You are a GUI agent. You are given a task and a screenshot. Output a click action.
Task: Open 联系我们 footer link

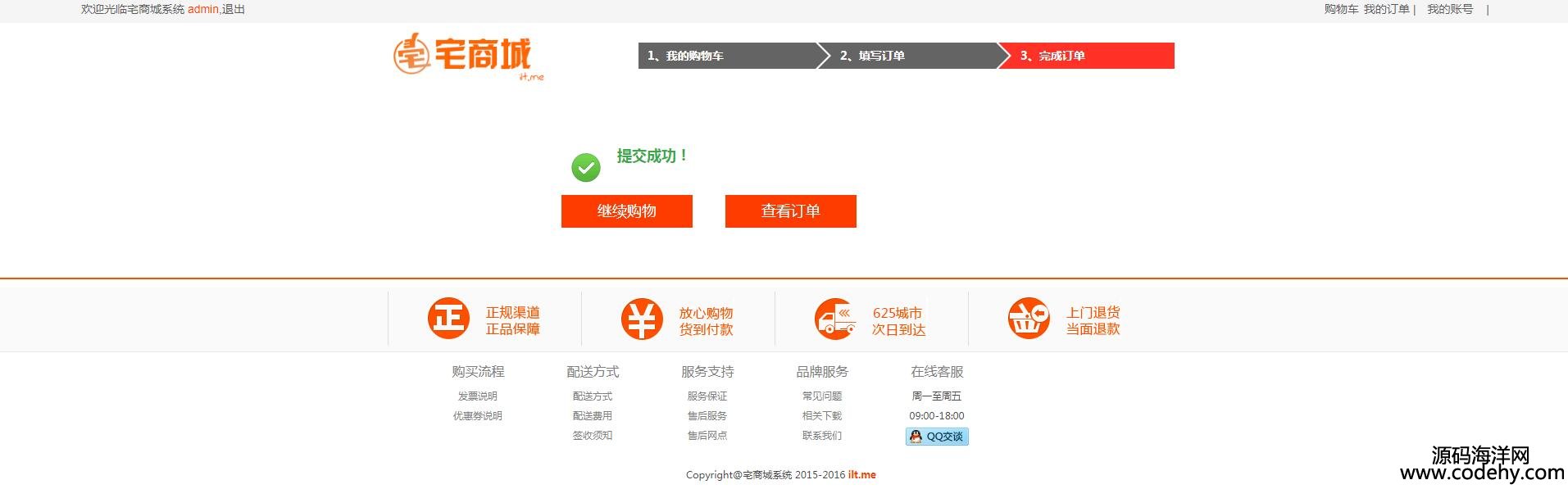click(822, 436)
